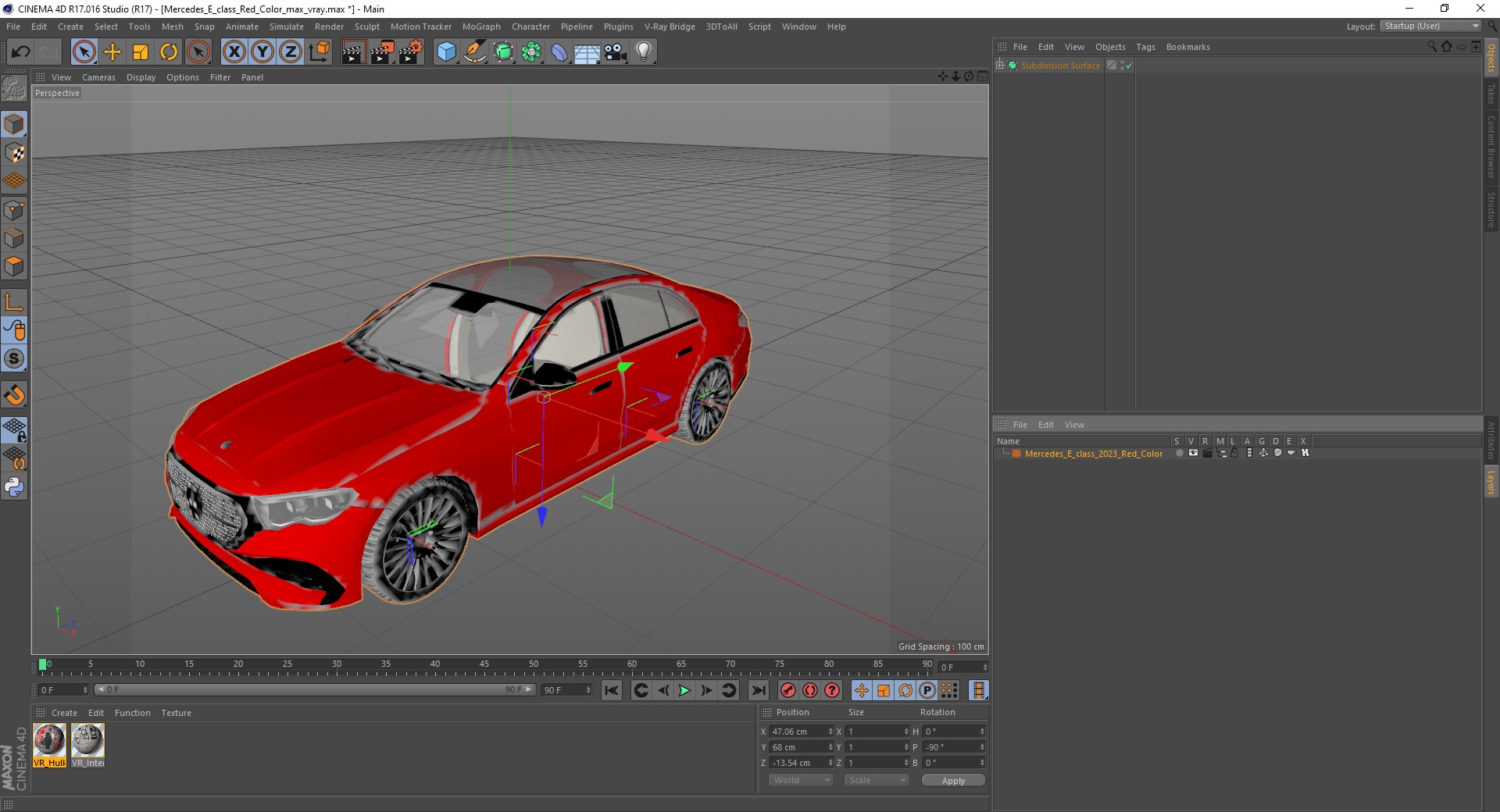
Task: Activate the Rotate tool
Action: [169, 52]
